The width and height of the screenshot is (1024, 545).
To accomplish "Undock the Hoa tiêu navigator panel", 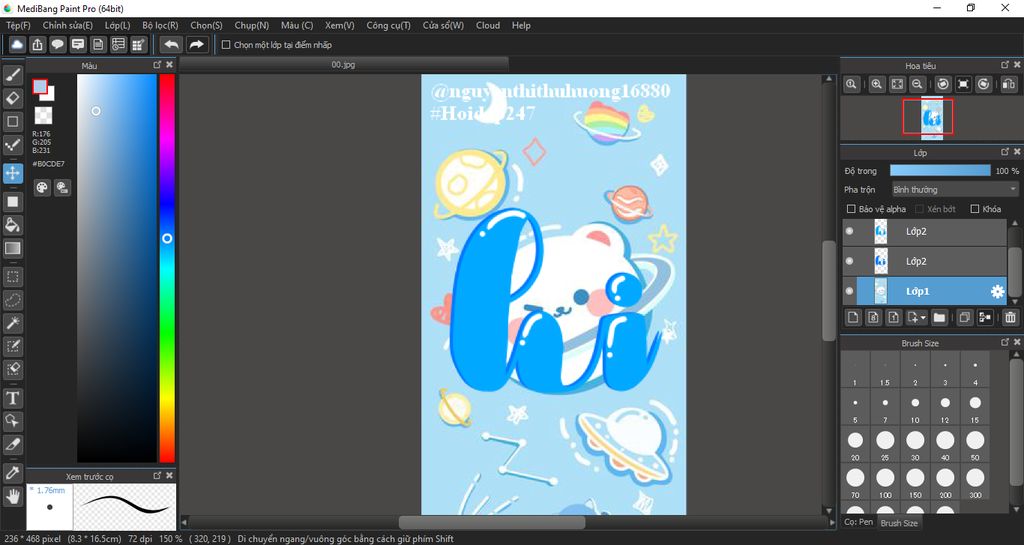I will coord(1005,65).
